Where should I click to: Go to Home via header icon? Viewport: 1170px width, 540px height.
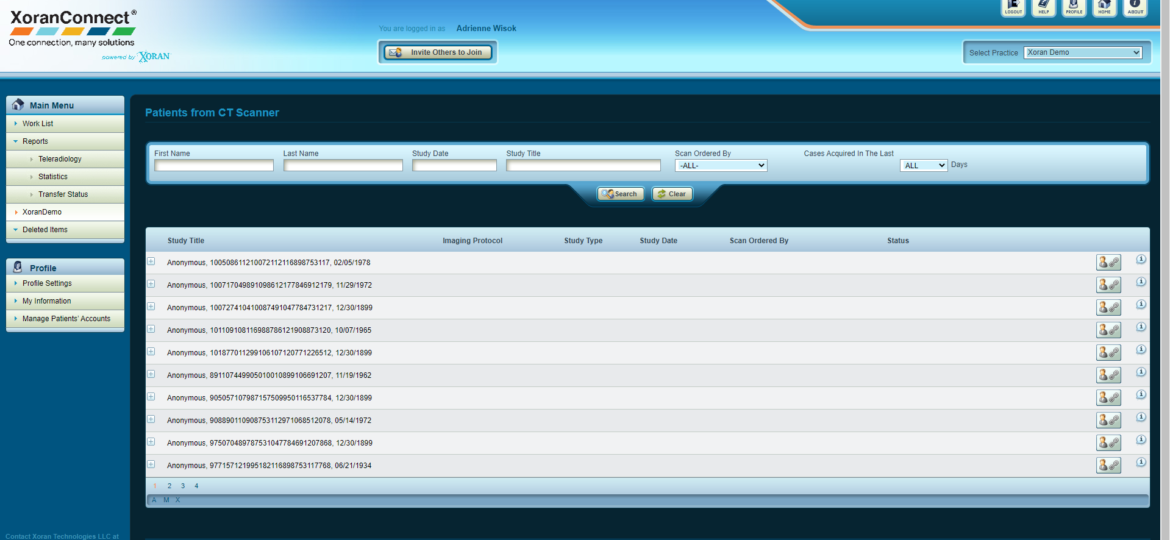click(1105, 8)
